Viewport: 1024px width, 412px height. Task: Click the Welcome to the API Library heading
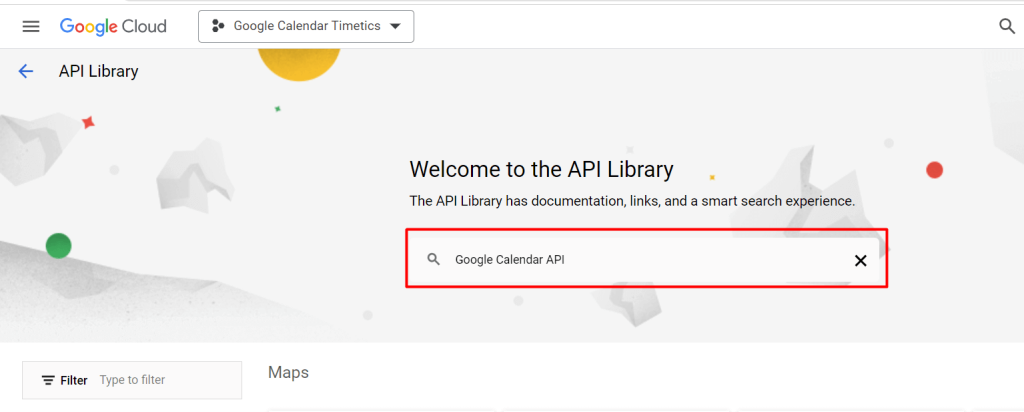click(x=541, y=170)
